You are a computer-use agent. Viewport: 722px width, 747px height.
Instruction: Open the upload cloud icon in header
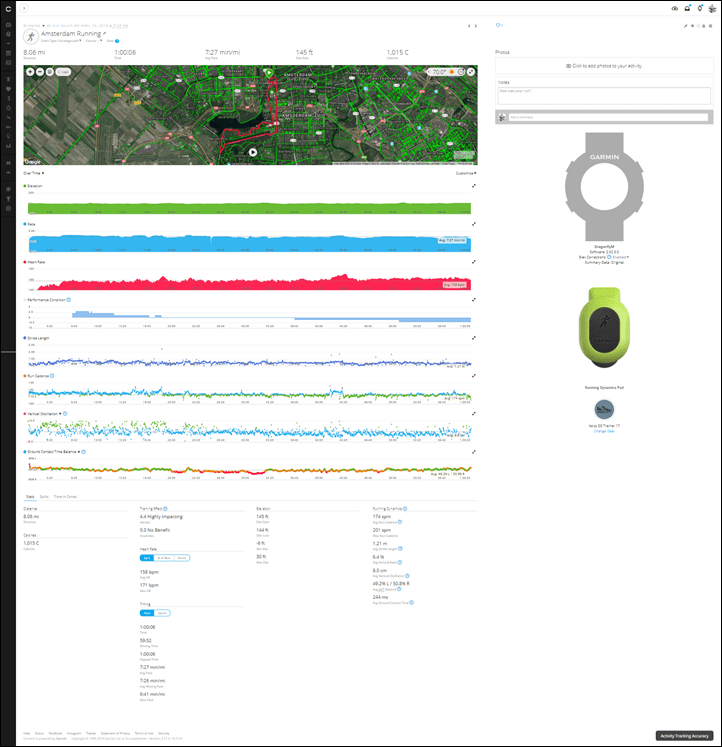coord(674,8)
